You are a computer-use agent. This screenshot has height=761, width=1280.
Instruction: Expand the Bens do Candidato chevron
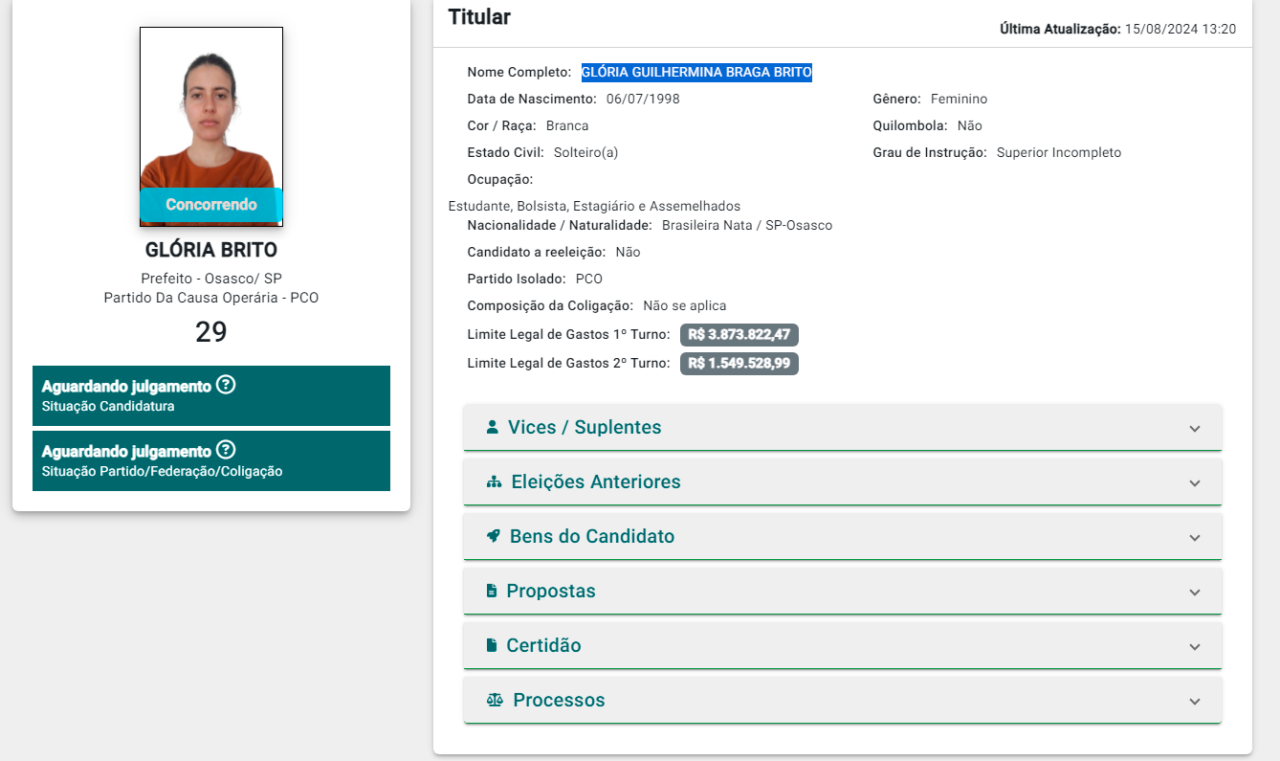point(1194,538)
